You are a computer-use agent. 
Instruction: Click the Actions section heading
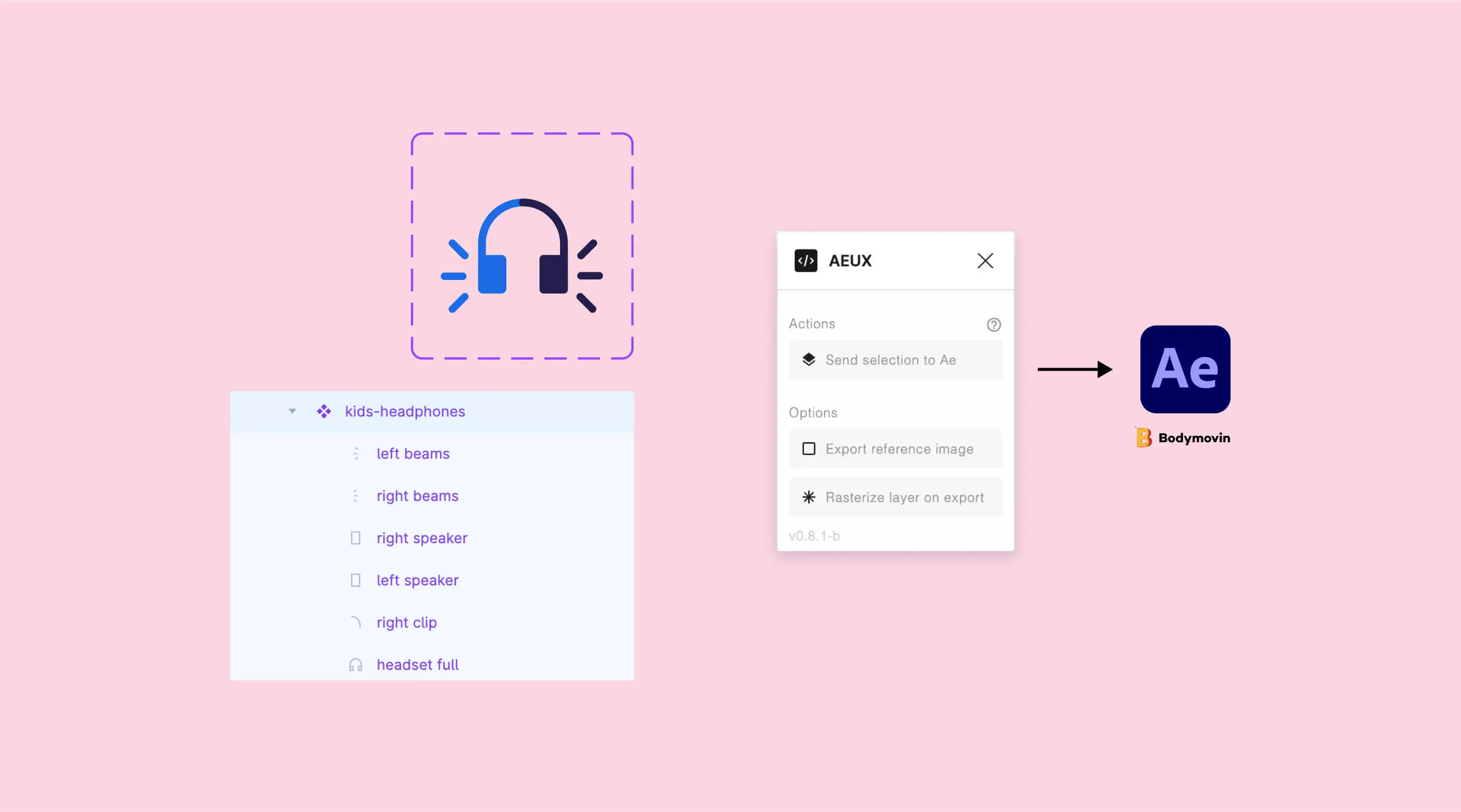point(812,324)
